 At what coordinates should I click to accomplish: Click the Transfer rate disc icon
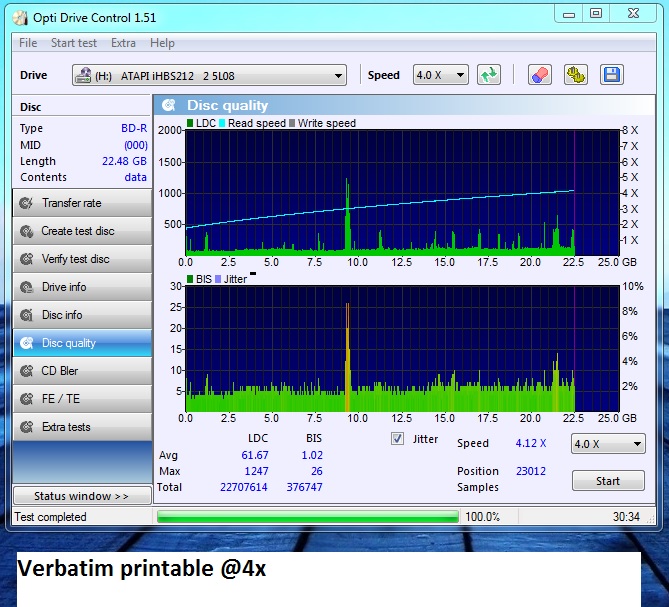click(26, 203)
